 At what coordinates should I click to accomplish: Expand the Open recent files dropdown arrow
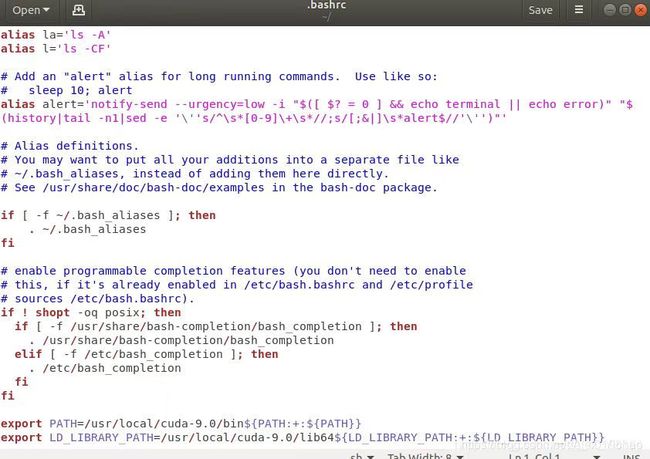(46, 10)
